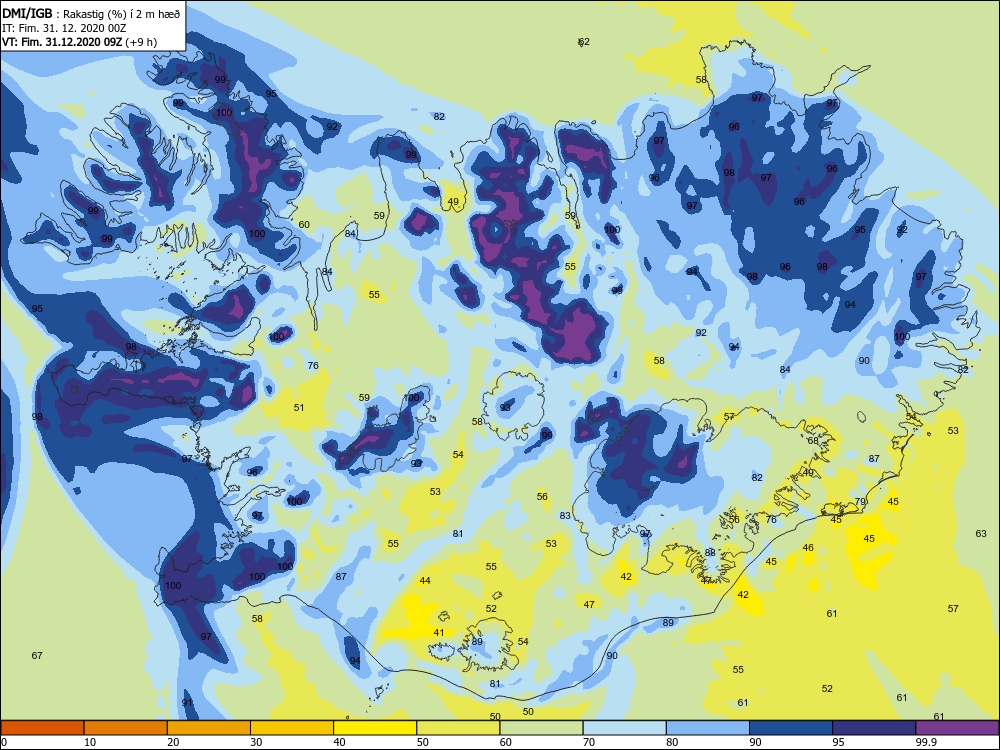
Task: Click the '44' humidity value in the south
Action: point(425,580)
